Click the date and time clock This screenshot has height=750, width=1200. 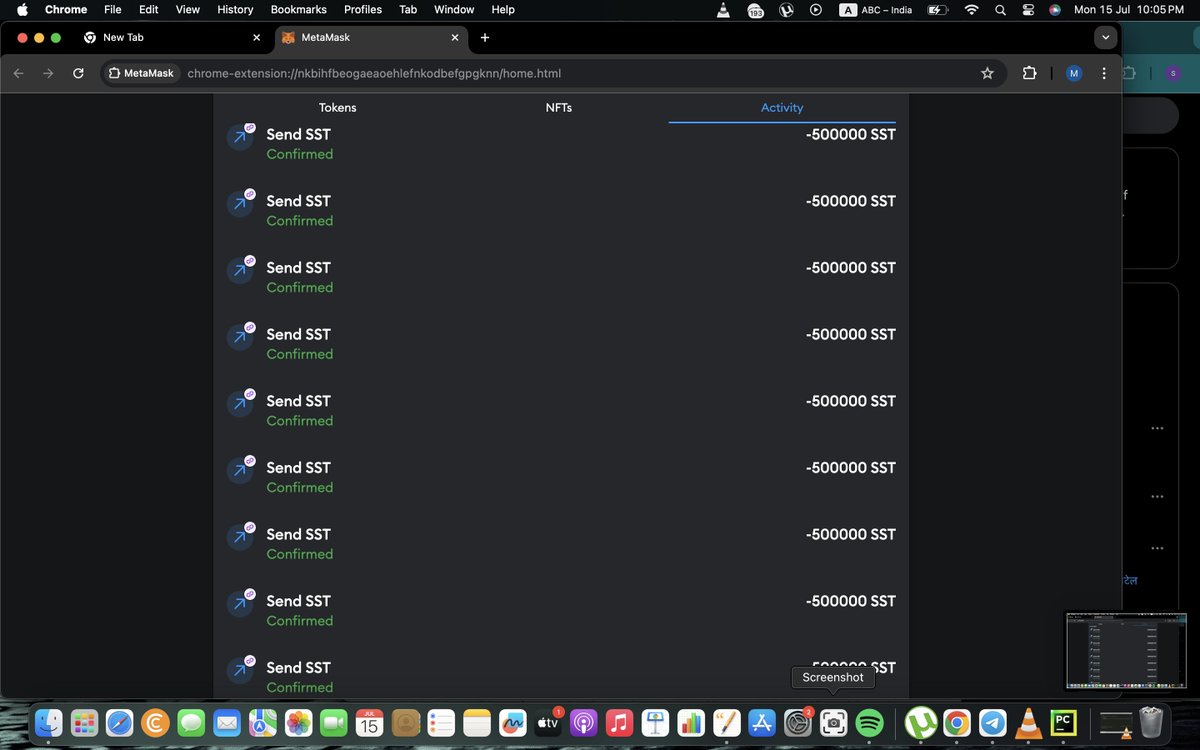coord(1129,9)
